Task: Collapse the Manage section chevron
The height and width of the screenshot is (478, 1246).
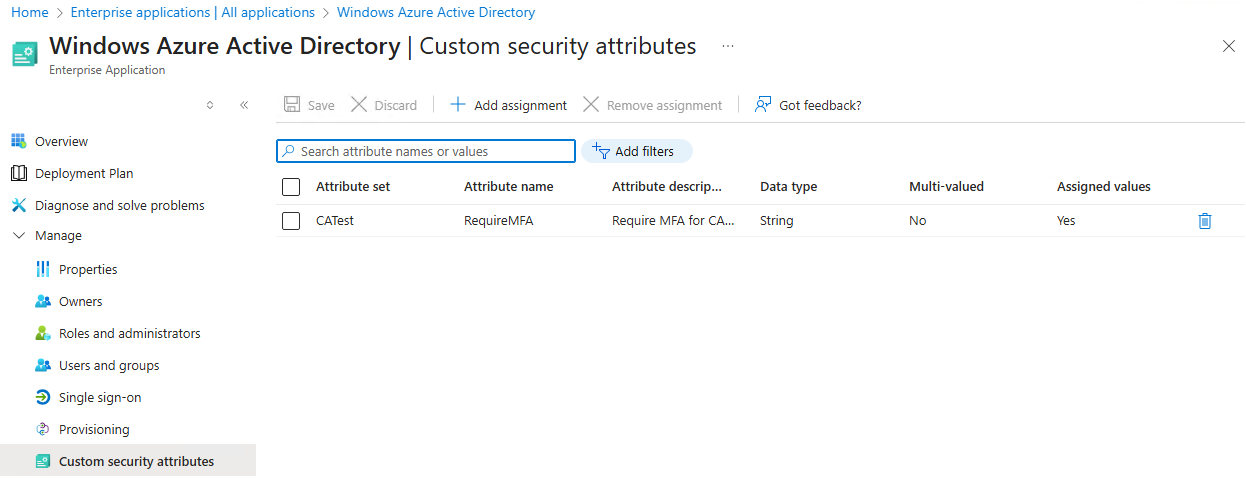Action: 18,236
